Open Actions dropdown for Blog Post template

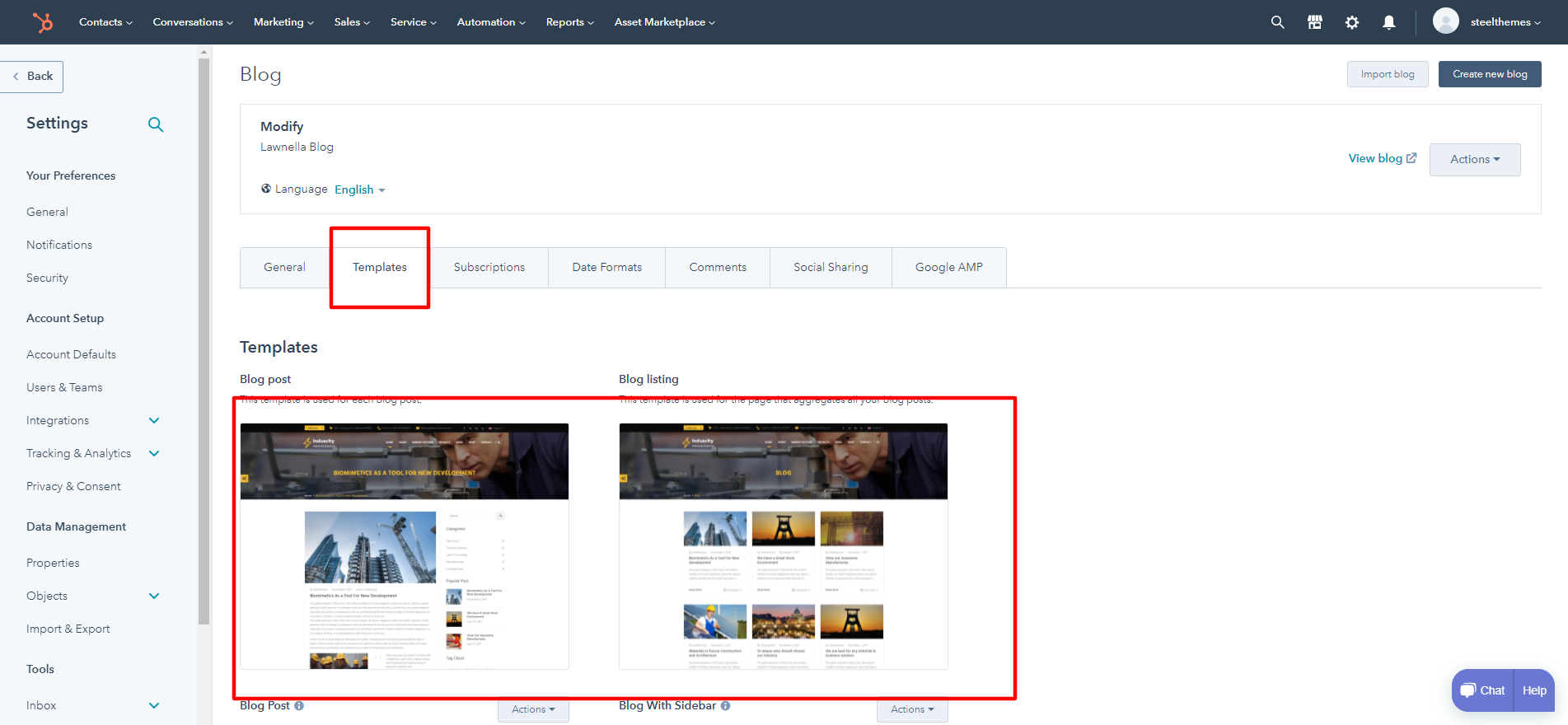[x=533, y=709]
